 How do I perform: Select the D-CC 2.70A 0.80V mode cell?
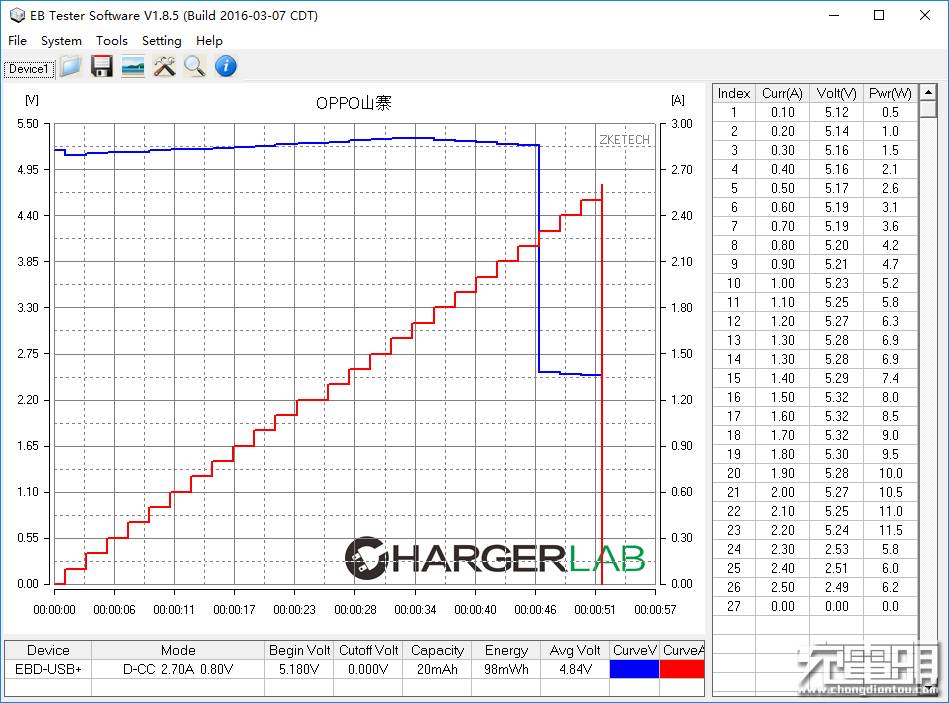point(178,669)
